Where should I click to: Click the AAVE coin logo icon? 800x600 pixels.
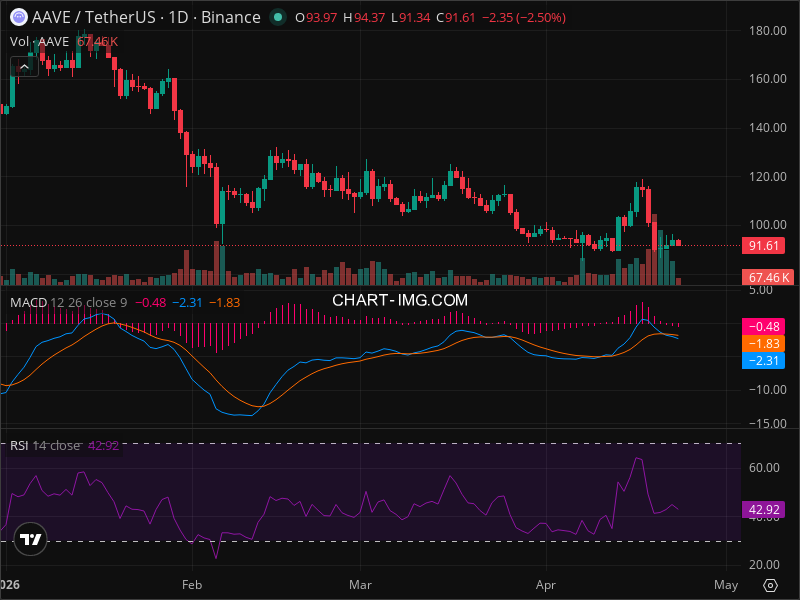(x=19, y=17)
